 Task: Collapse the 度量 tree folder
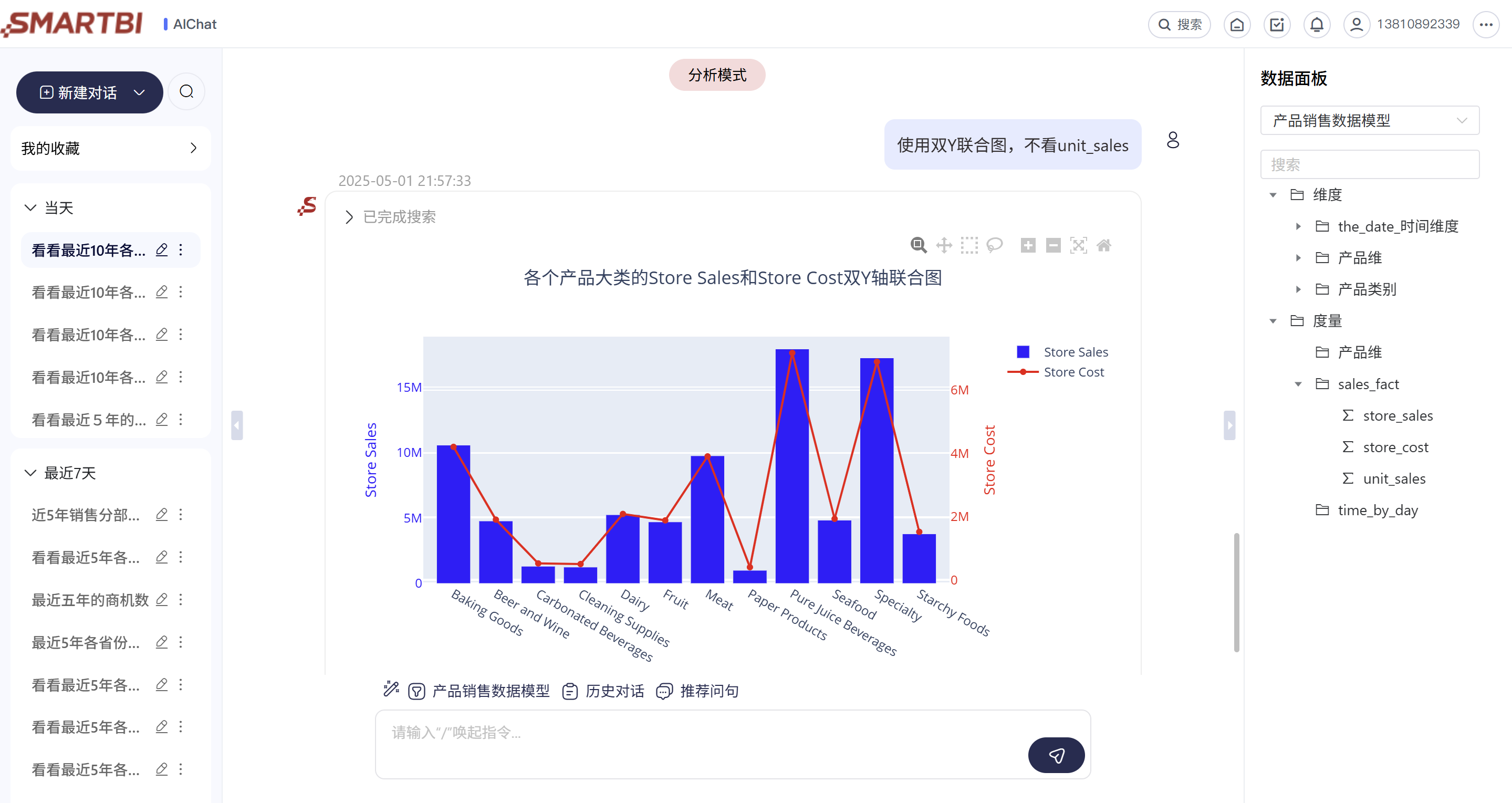1273,321
